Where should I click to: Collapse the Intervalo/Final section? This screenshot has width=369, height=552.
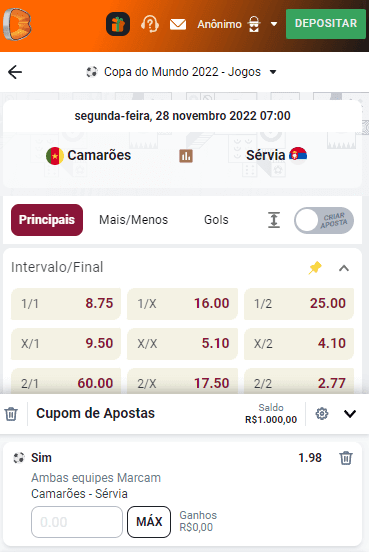pyautogui.click(x=344, y=268)
